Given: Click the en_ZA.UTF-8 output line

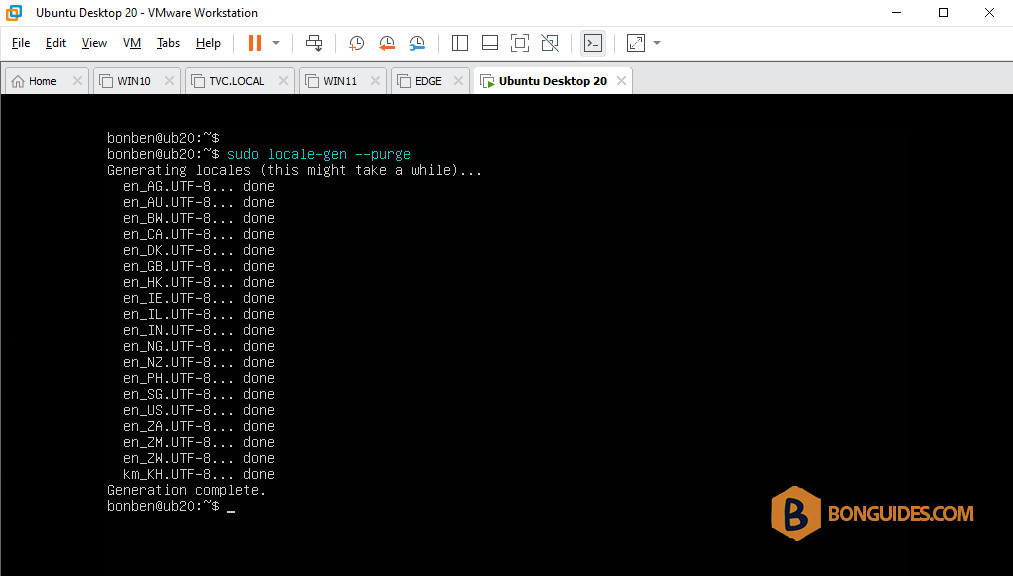Looking at the screenshot, I should click(198, 426).
